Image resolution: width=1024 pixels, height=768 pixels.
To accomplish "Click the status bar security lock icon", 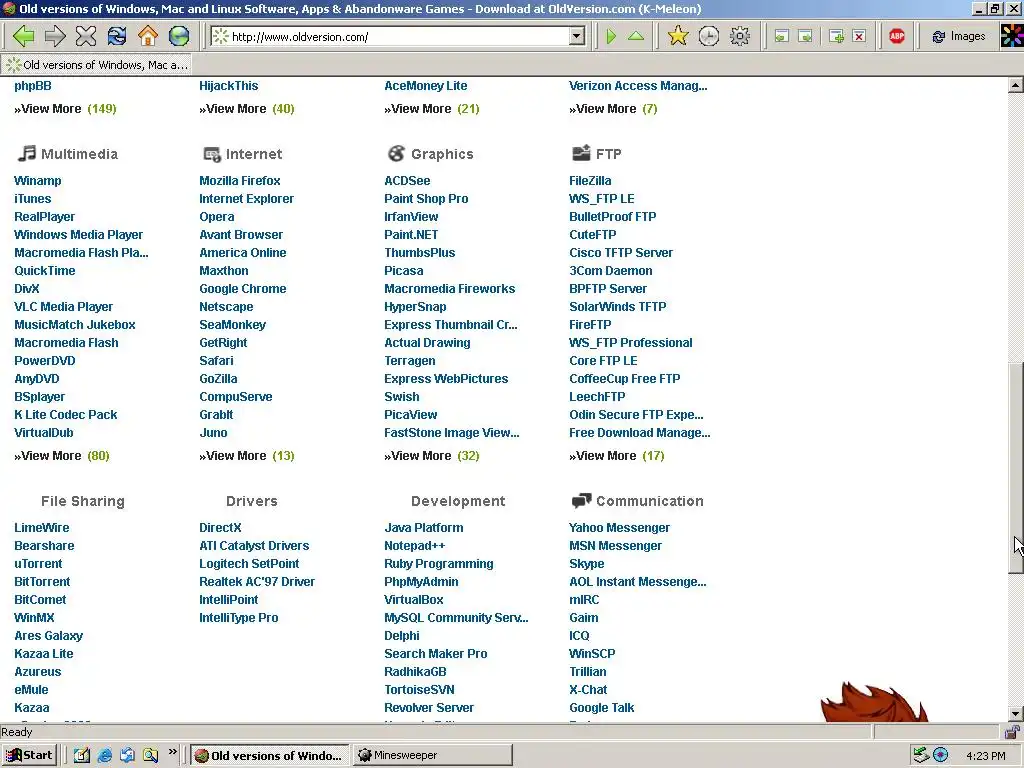I will (x=1012, y=732).
